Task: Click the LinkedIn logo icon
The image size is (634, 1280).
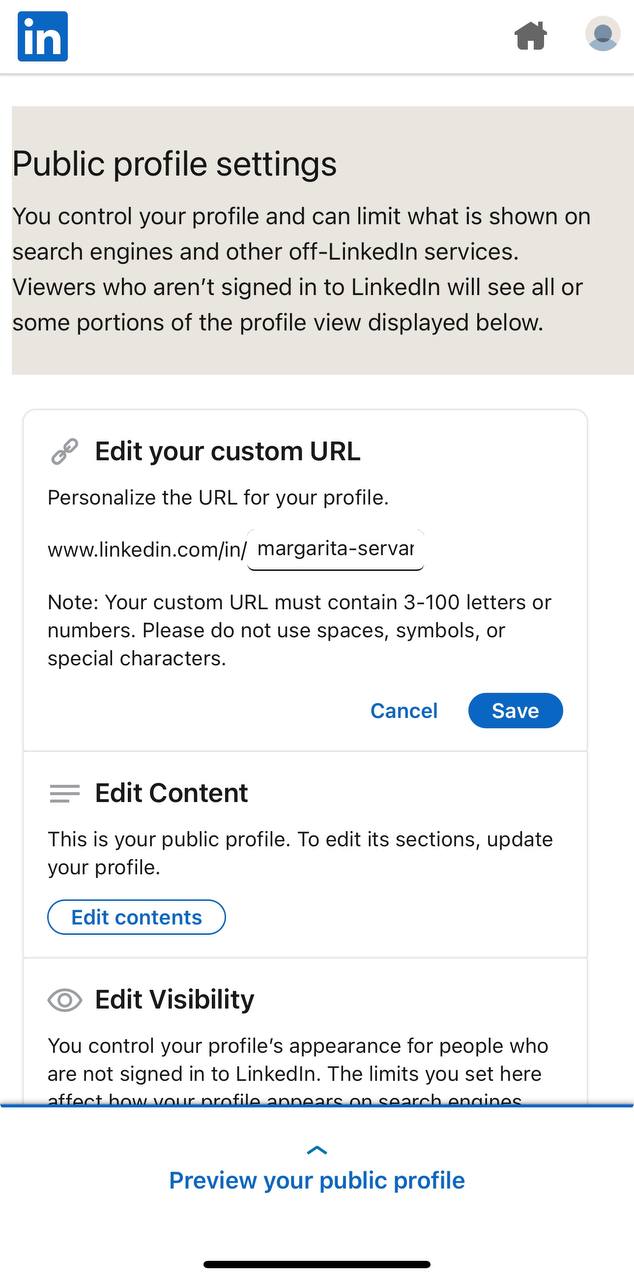Action: pos(42,35)
